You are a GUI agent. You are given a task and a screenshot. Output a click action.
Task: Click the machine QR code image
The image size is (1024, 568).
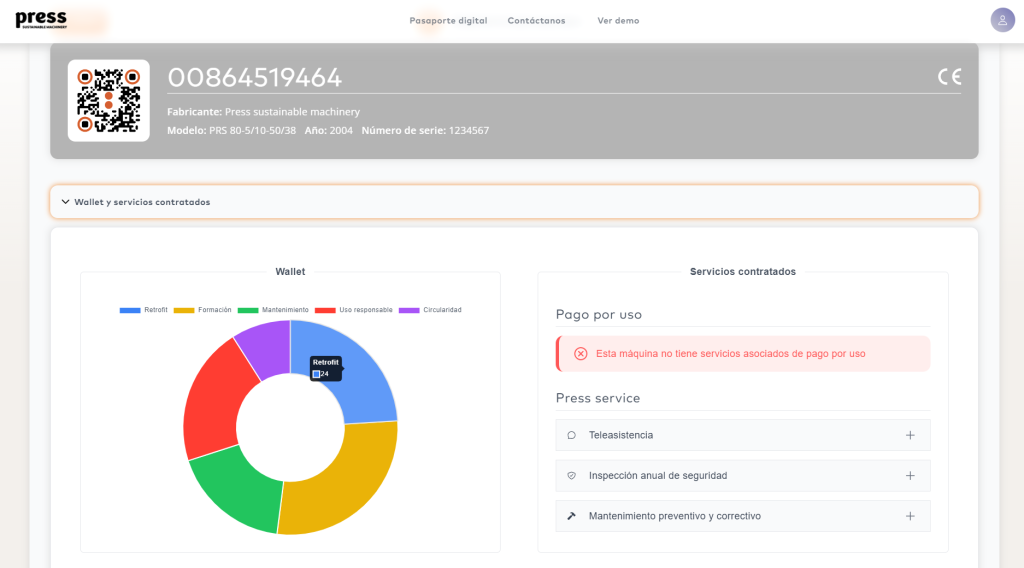[x=108, y=101]
